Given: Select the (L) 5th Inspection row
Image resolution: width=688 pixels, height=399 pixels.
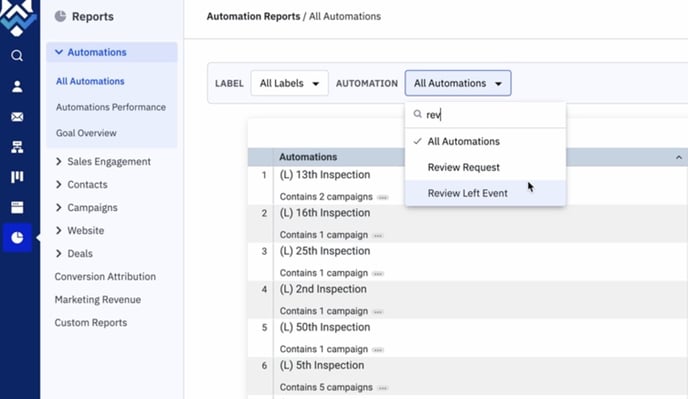Looking at the screenshot, I should (x=467, y=376).
